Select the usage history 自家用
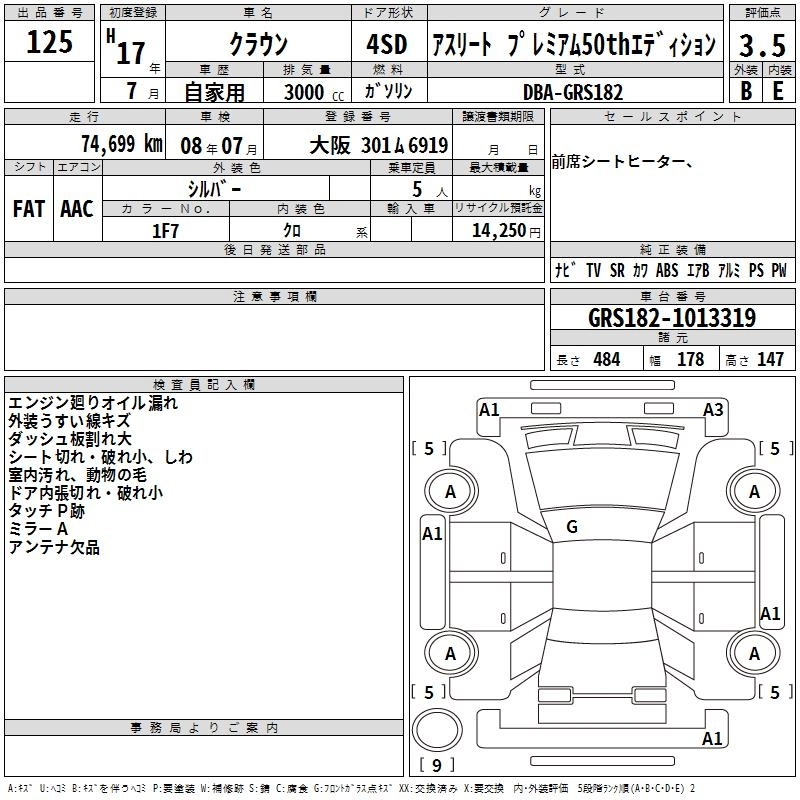Image resolution: width=800 pixels, height=800 pixels. (214, 92)
